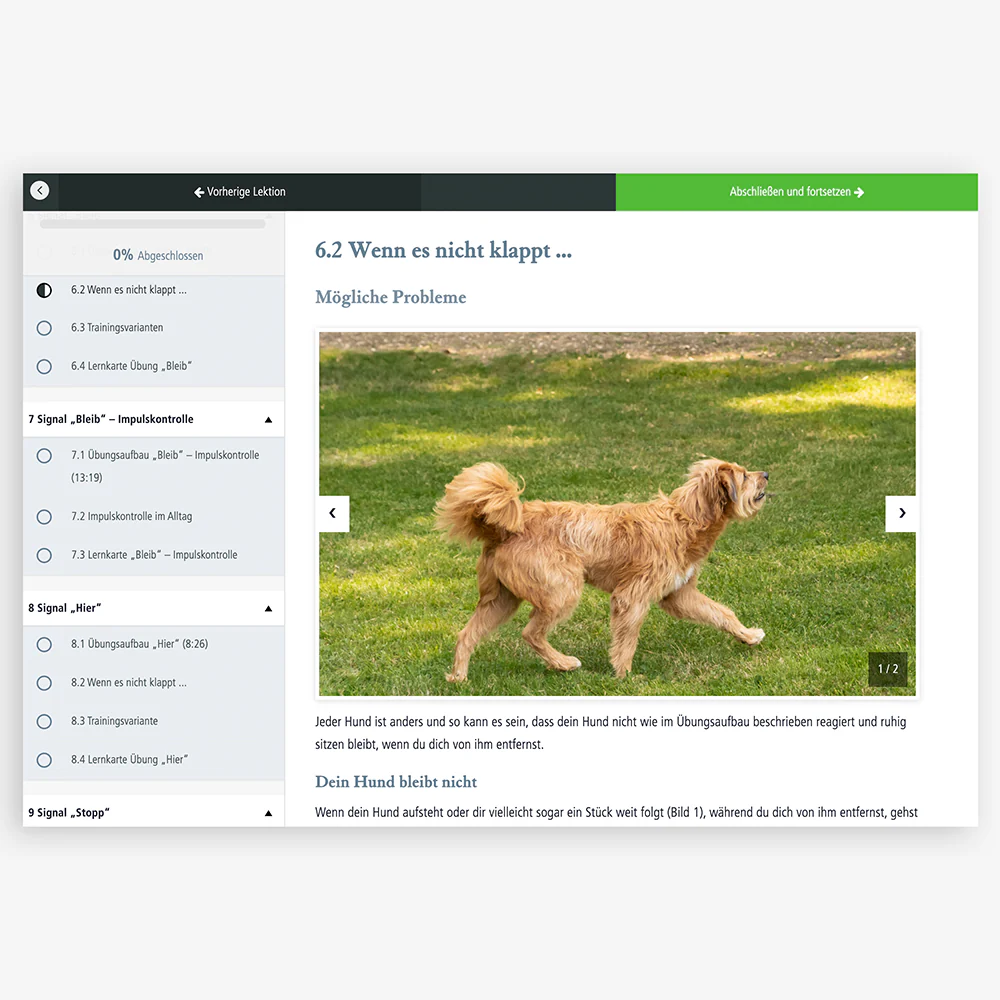Click the course progress bar
This screenshot has width=1000, height=1000.
[x=152, y=224]
